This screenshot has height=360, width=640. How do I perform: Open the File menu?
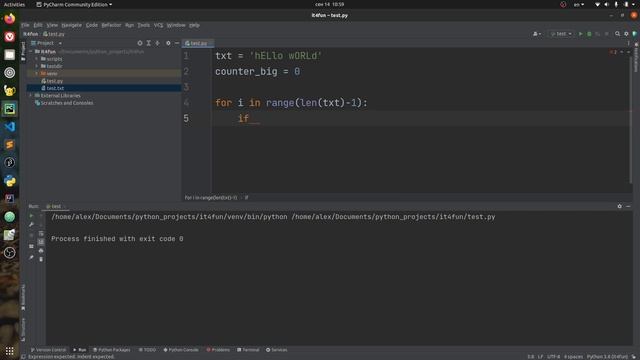[x=25, y=25]
